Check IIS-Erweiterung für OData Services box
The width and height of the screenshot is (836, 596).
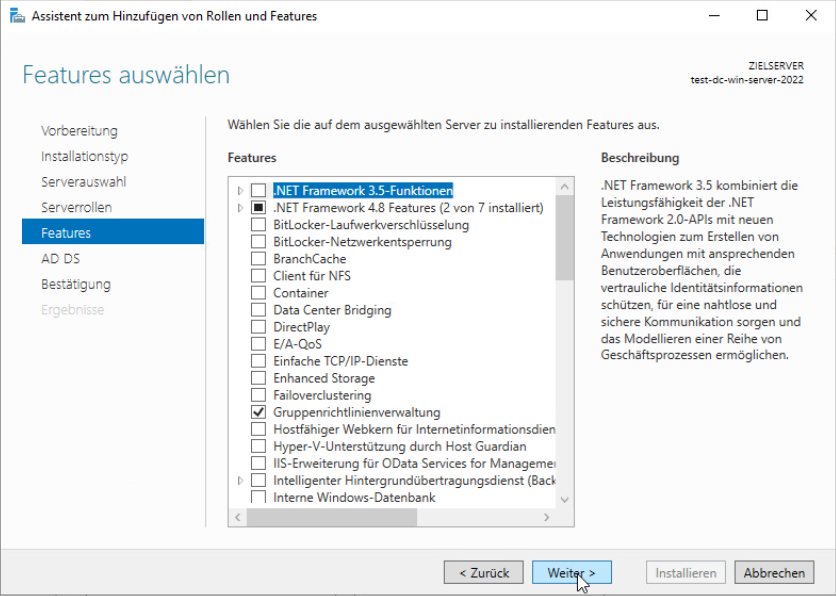pyautogui.click(x=259, y=463)
